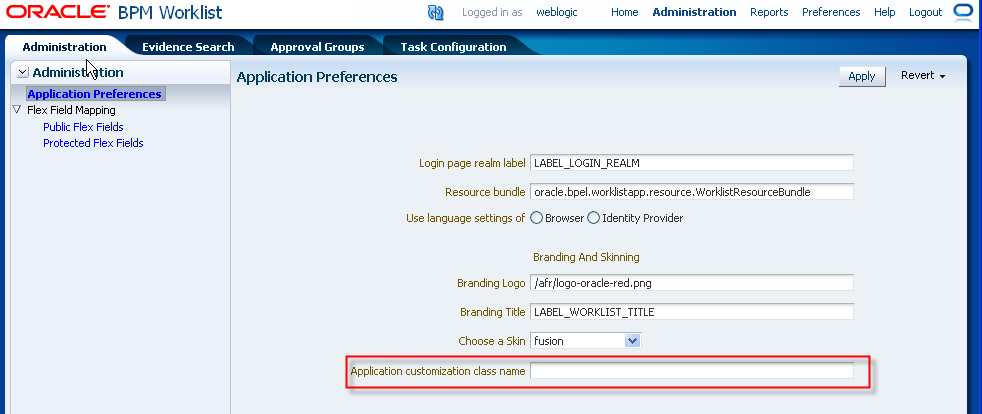Open the Revert dropdown menu
This screenshot has width=982, height=414.
[x=923, y=76]
